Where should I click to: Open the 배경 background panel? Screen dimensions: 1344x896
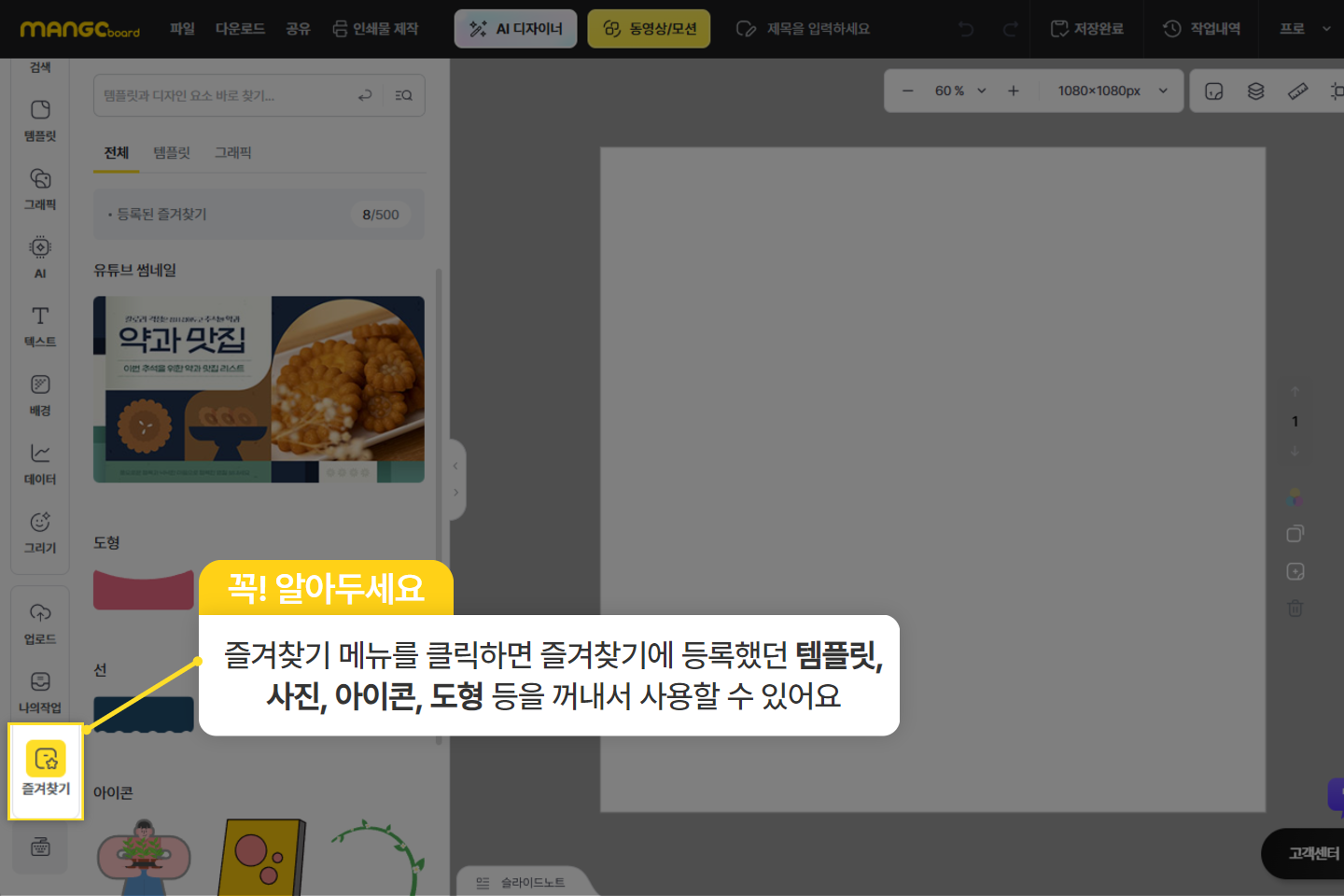(40, 395)
